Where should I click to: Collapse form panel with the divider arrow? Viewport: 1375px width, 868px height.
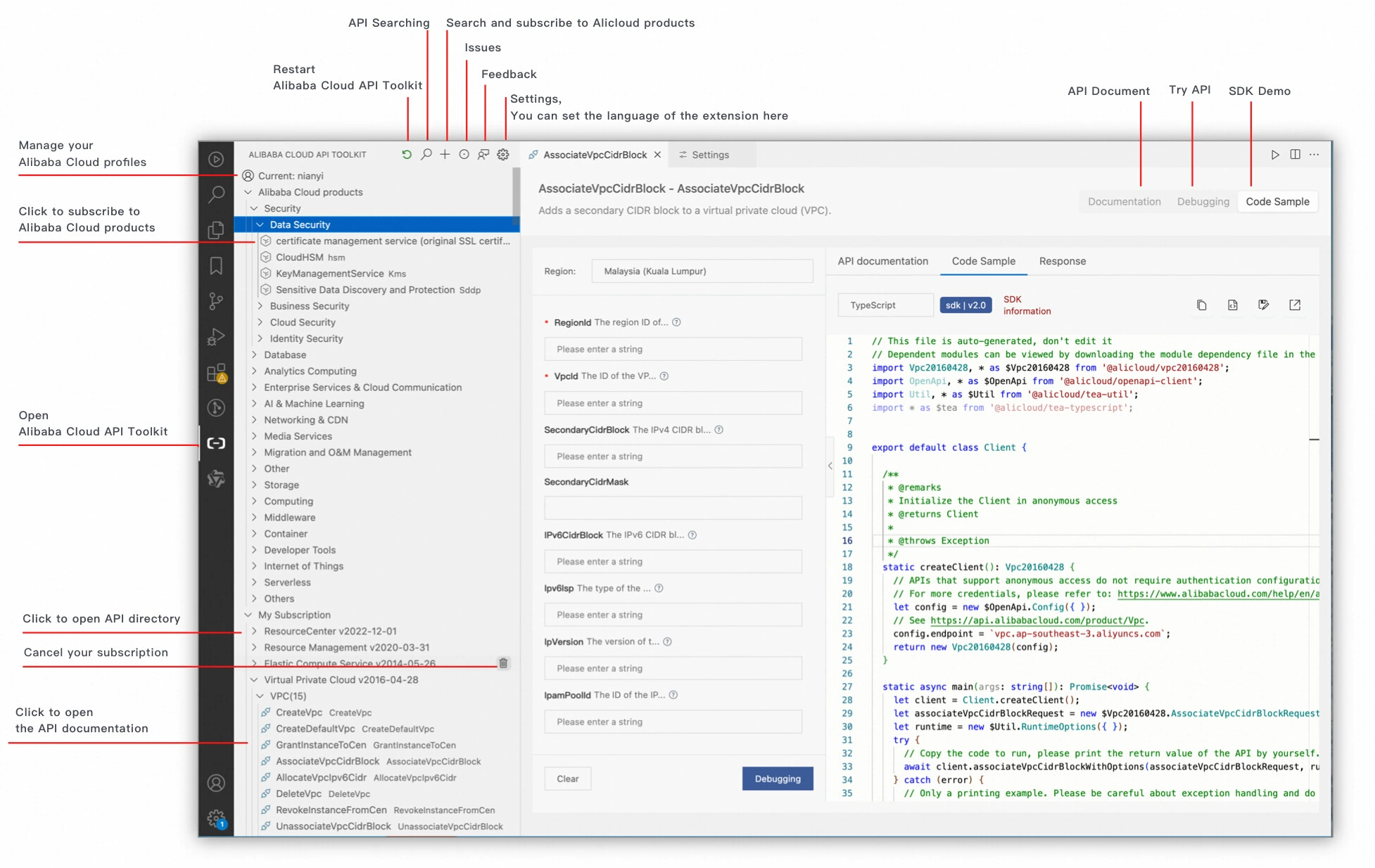pyautogui.click(x=830, y=466)
